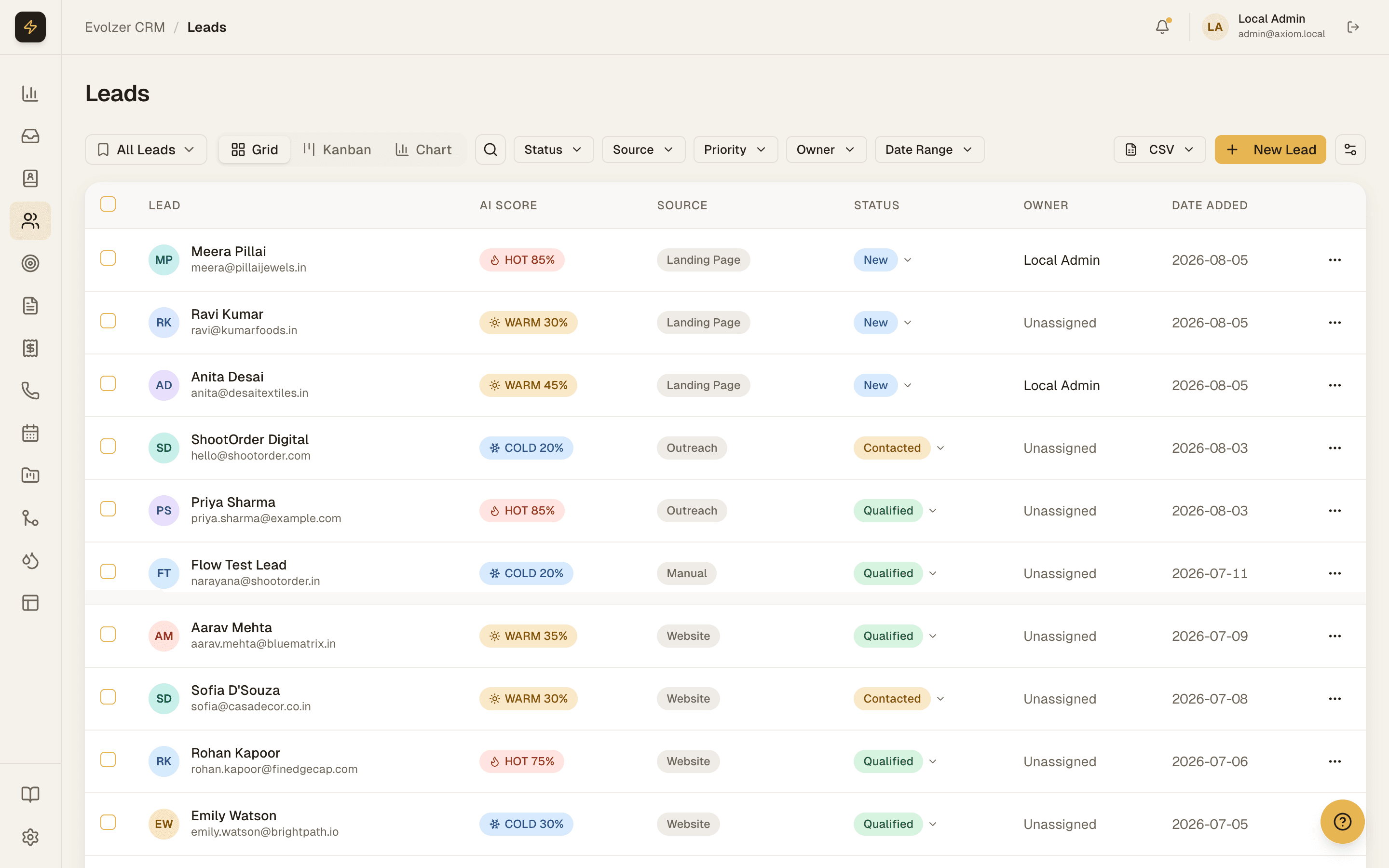Viewport: 1389px width, 868px height.
Task: Open the workflow branch sidebar icon
Action: [30, 518]
